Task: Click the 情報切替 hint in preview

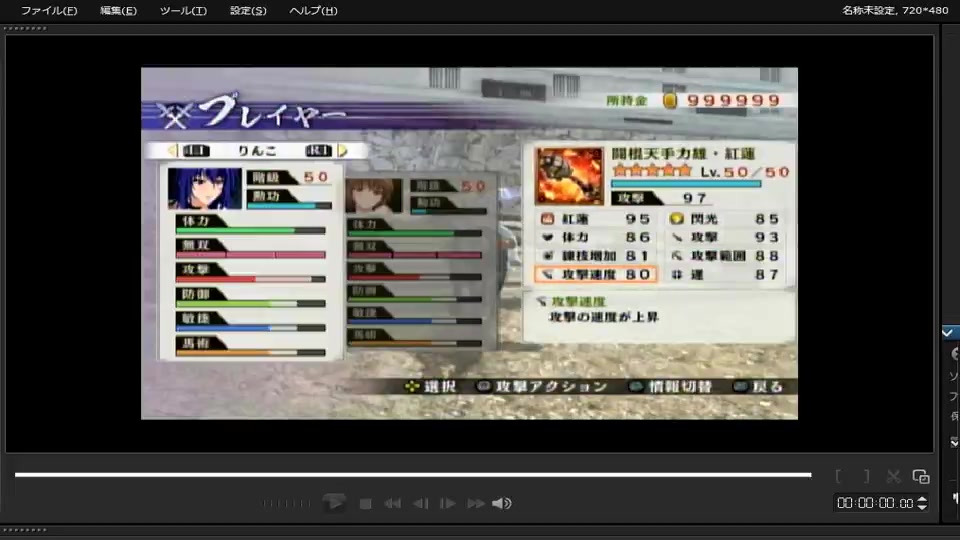Action: 671,386
